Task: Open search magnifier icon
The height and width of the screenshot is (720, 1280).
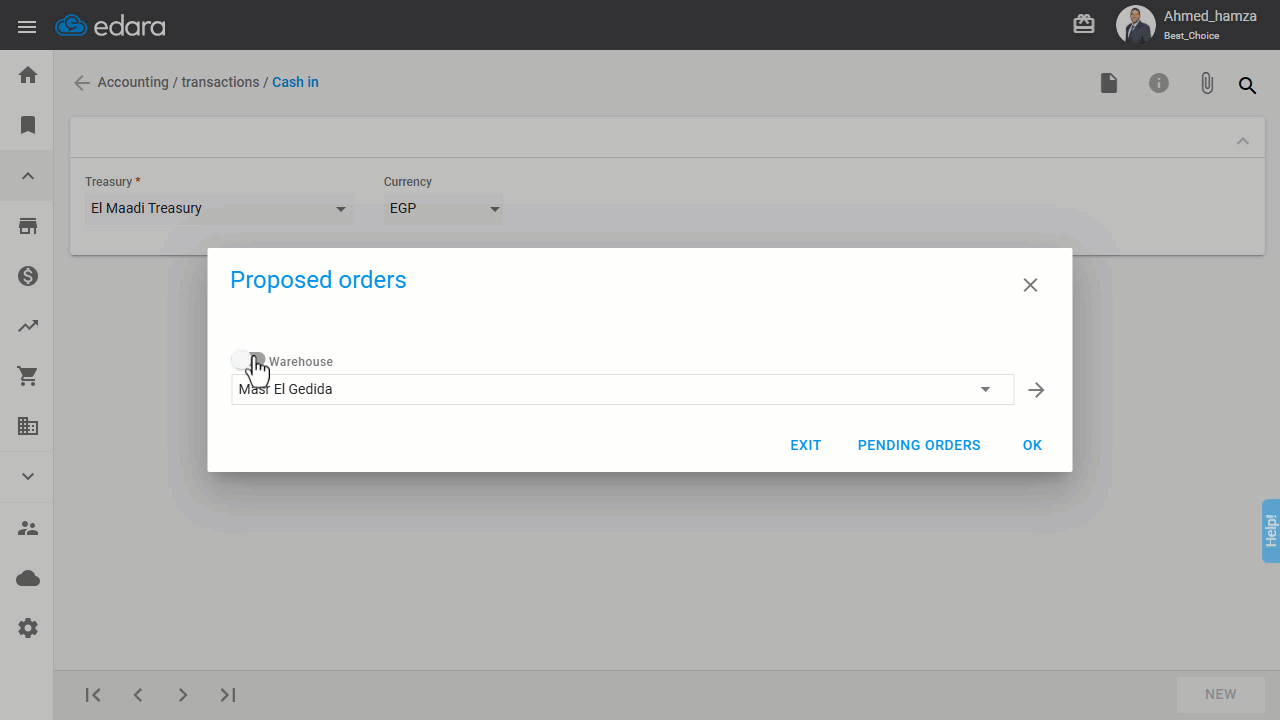Action: [x=1248, y=86]
